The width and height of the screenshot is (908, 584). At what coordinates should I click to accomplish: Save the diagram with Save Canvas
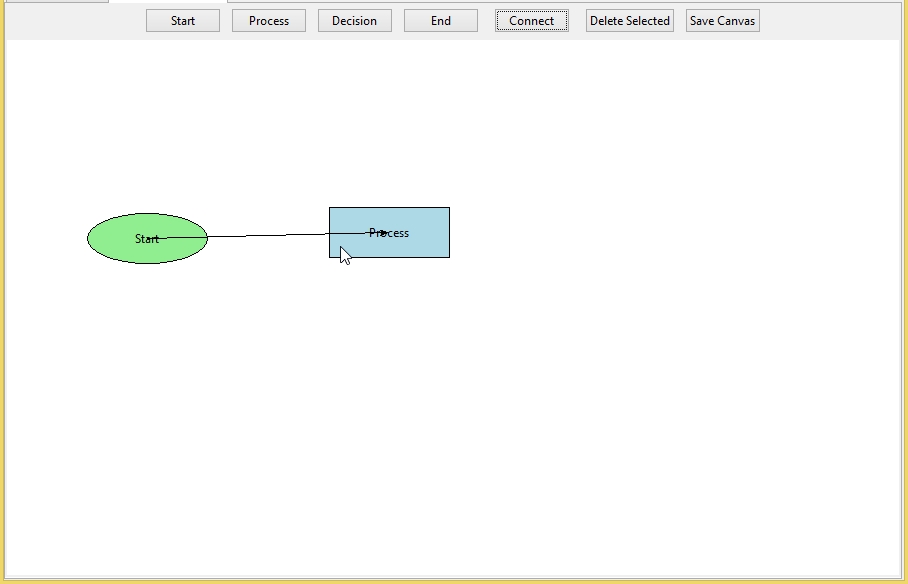point(722,21)
